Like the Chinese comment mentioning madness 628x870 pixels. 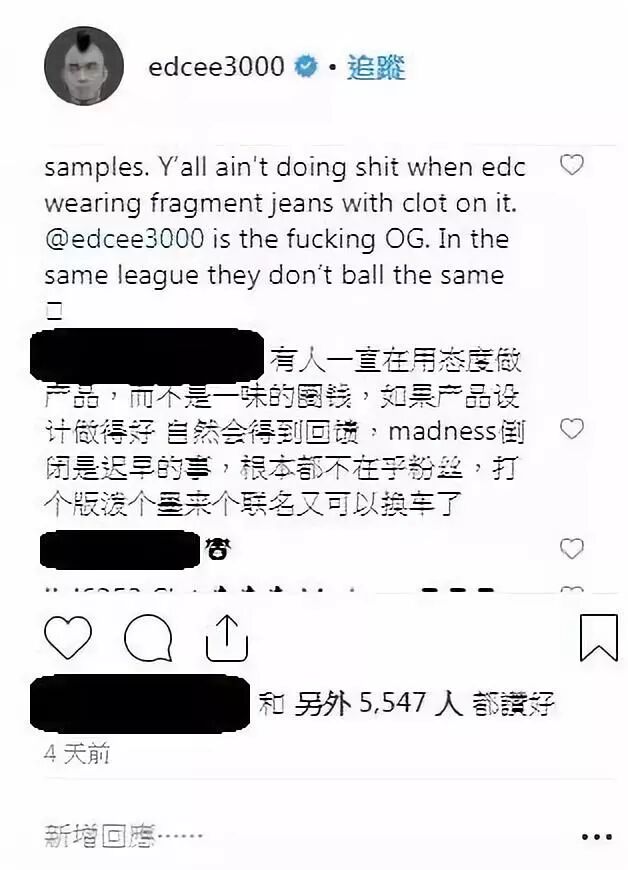pos(571,429)
